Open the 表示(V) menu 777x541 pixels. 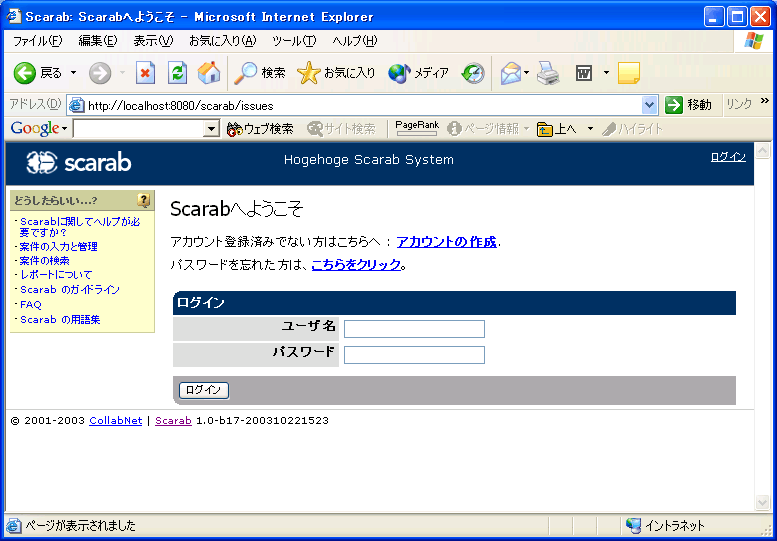point(153,41)
